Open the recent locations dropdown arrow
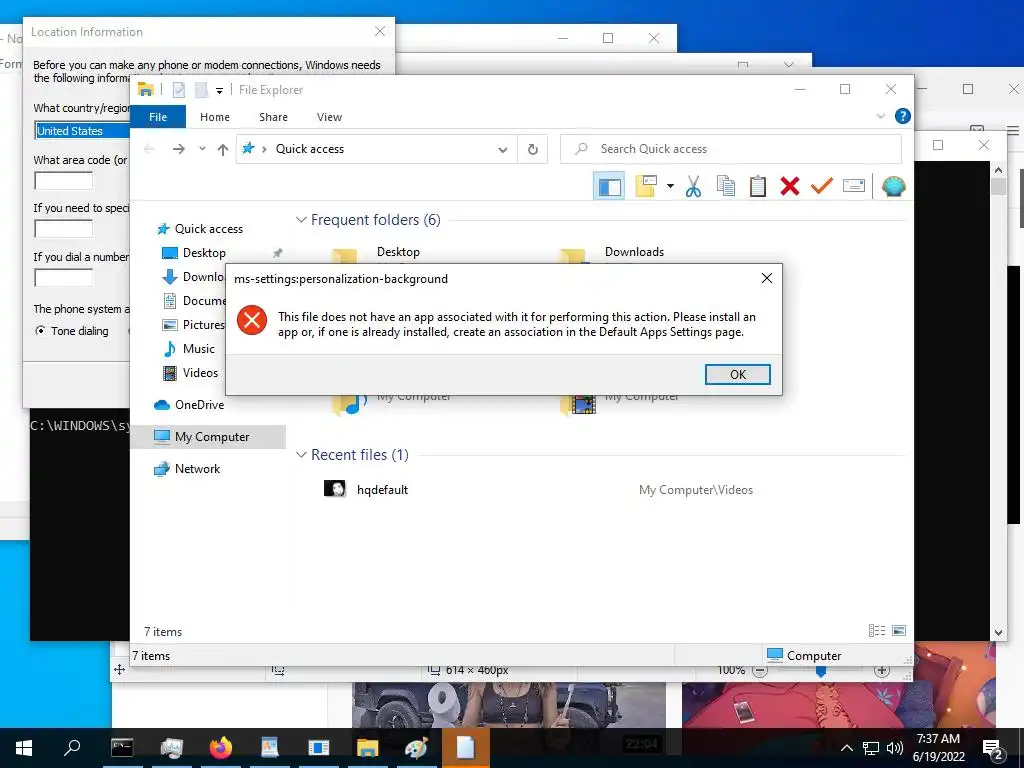This screenshot has height=768, width=1024. (x=202, y=149)
